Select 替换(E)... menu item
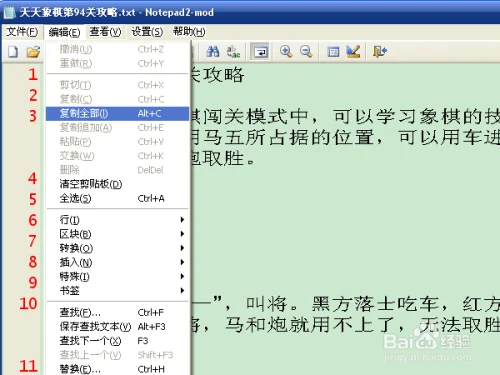The image size is (500, 375). [117, 369]
